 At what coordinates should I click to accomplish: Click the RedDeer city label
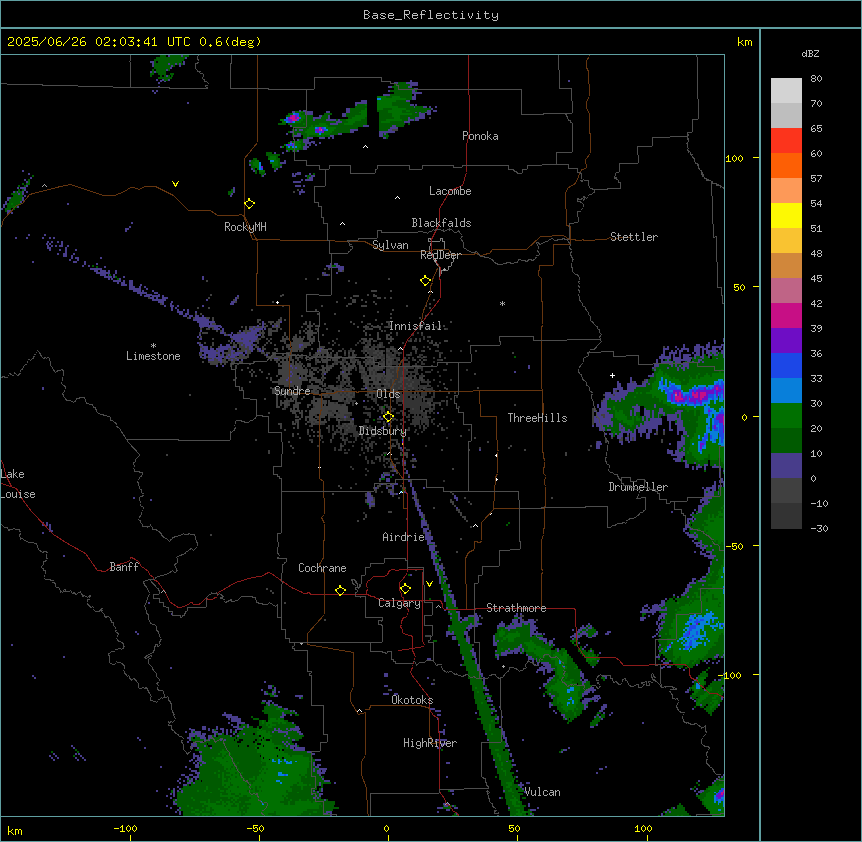[x=440, y=255]
